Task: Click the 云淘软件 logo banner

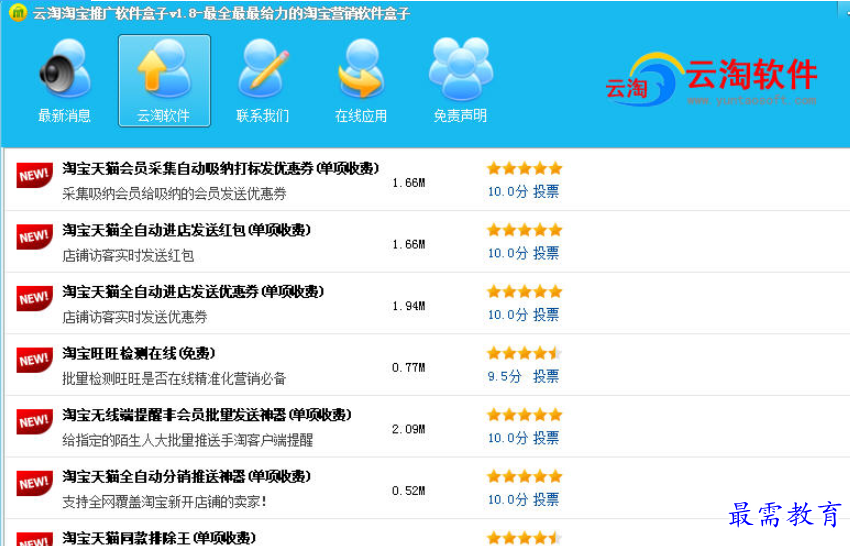Action: pos(711,80)
